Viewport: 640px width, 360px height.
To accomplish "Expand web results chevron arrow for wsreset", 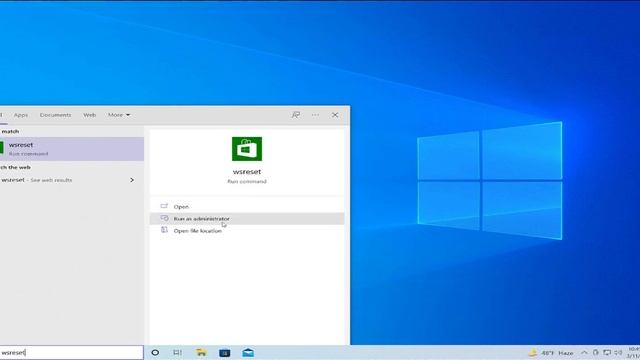I will (132, 180).
